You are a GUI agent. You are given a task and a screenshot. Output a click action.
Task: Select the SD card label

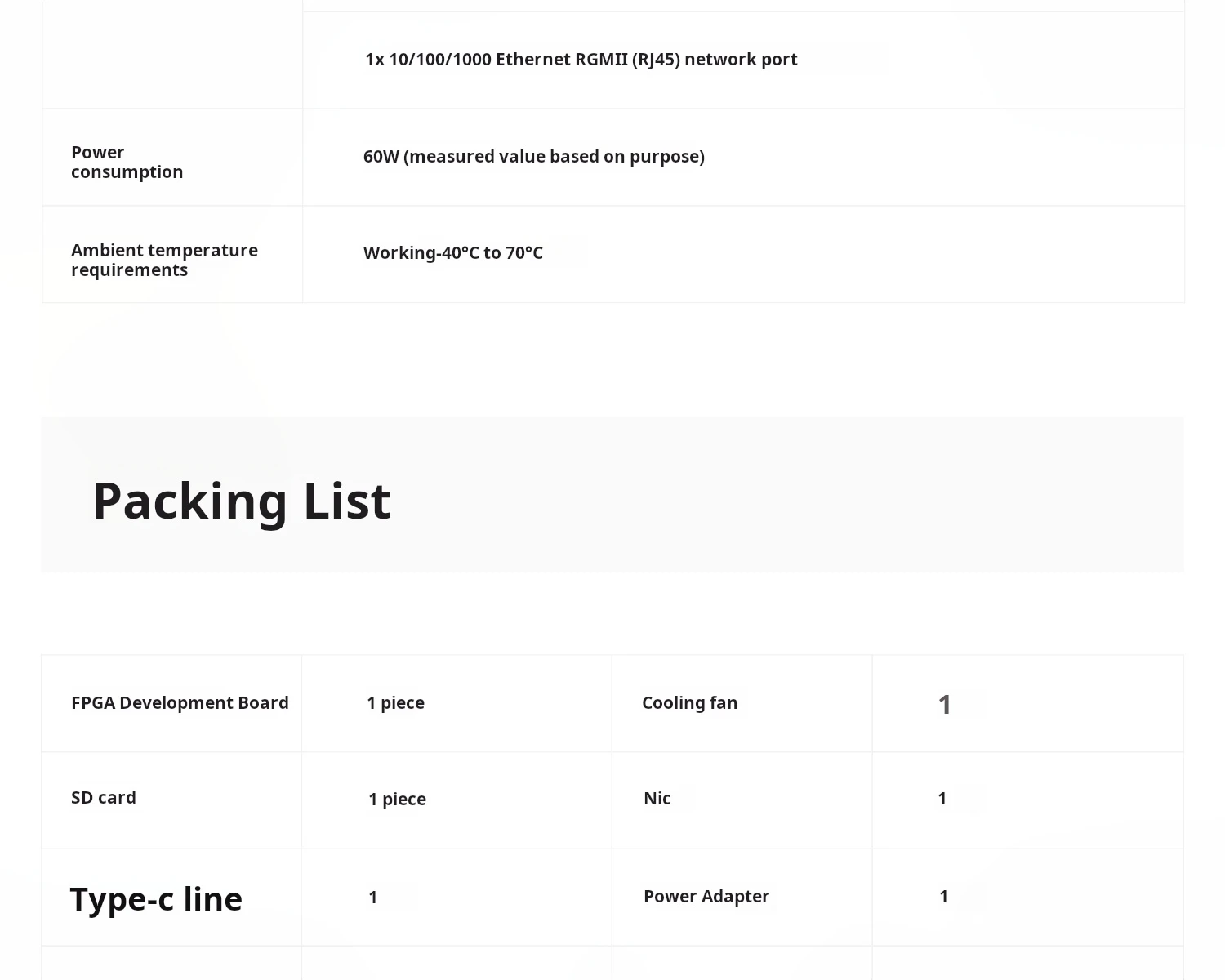[104, 798]
